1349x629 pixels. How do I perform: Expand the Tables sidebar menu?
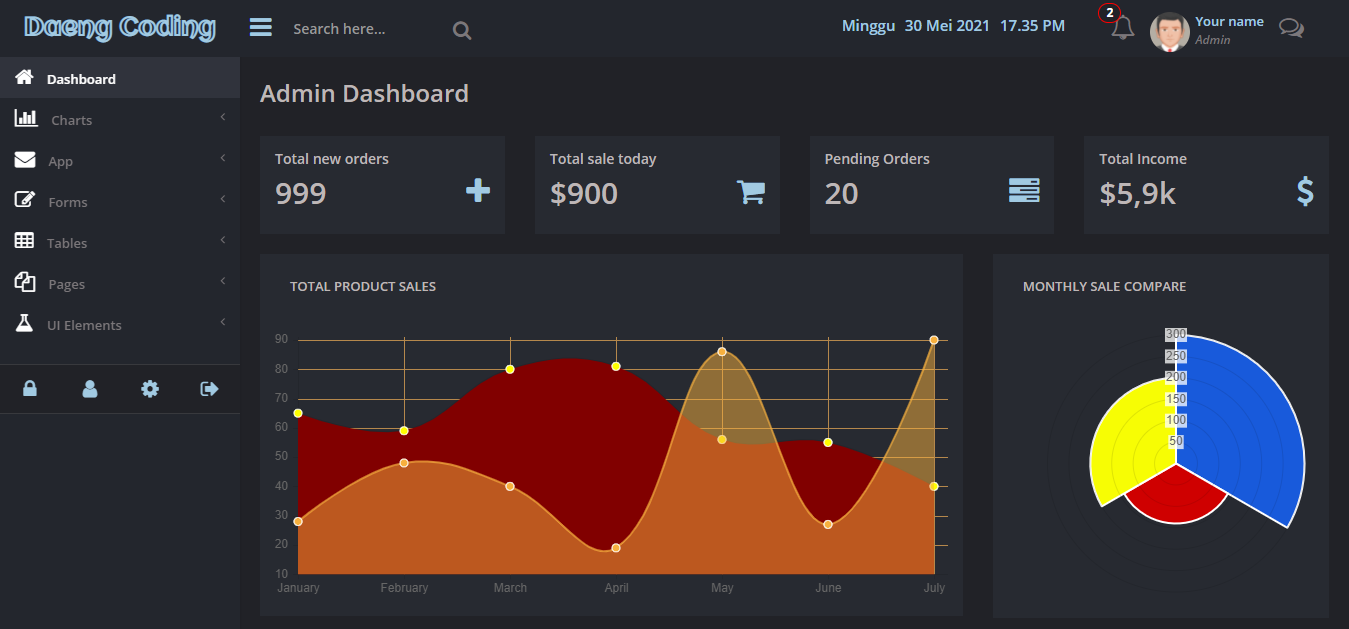pos(66,242)
